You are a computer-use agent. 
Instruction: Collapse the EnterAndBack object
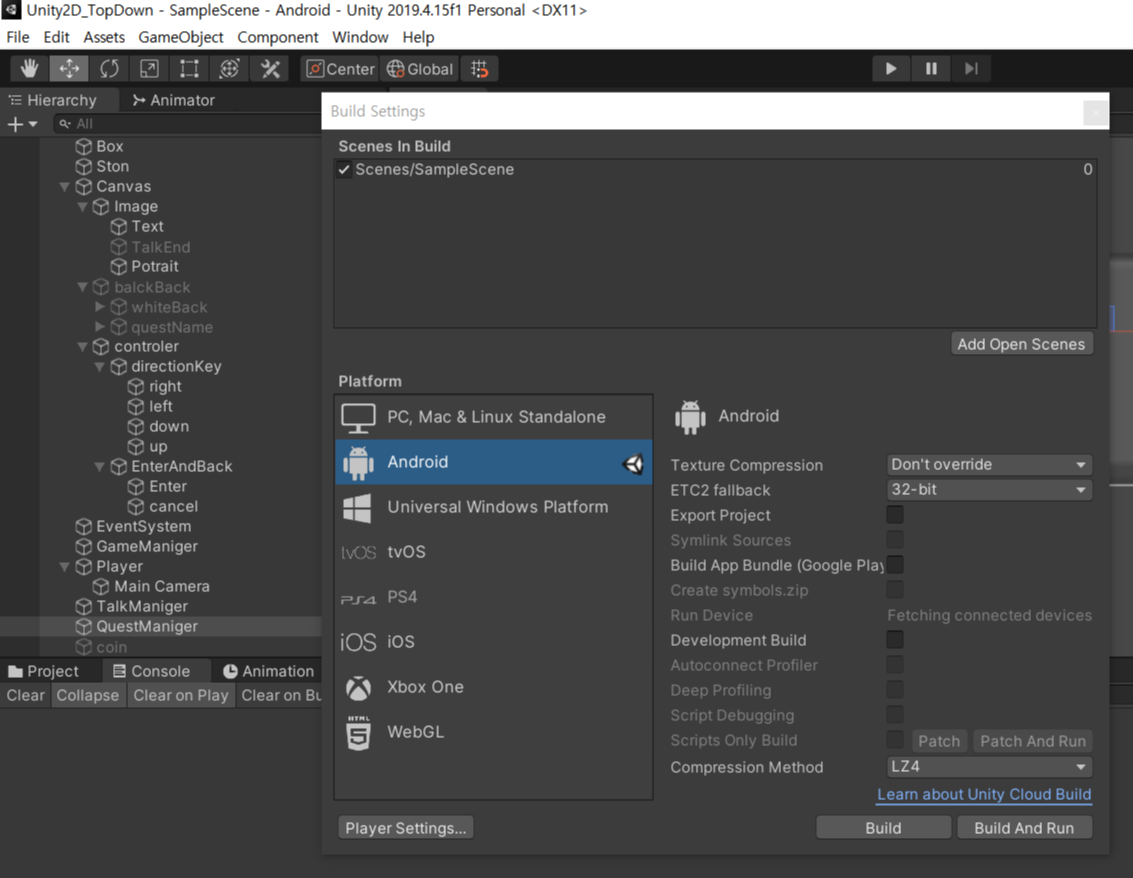100,467
